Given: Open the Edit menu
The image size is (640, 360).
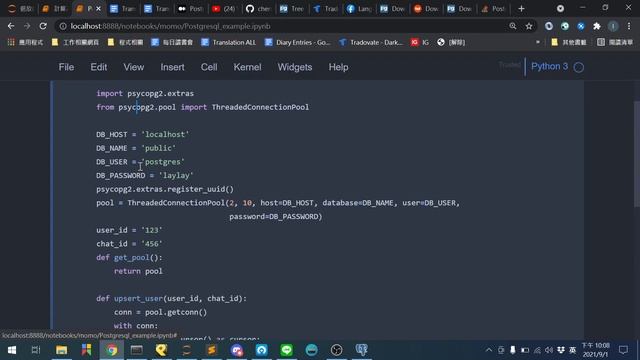Looking at the screenshot, I should tap(99, 67).
